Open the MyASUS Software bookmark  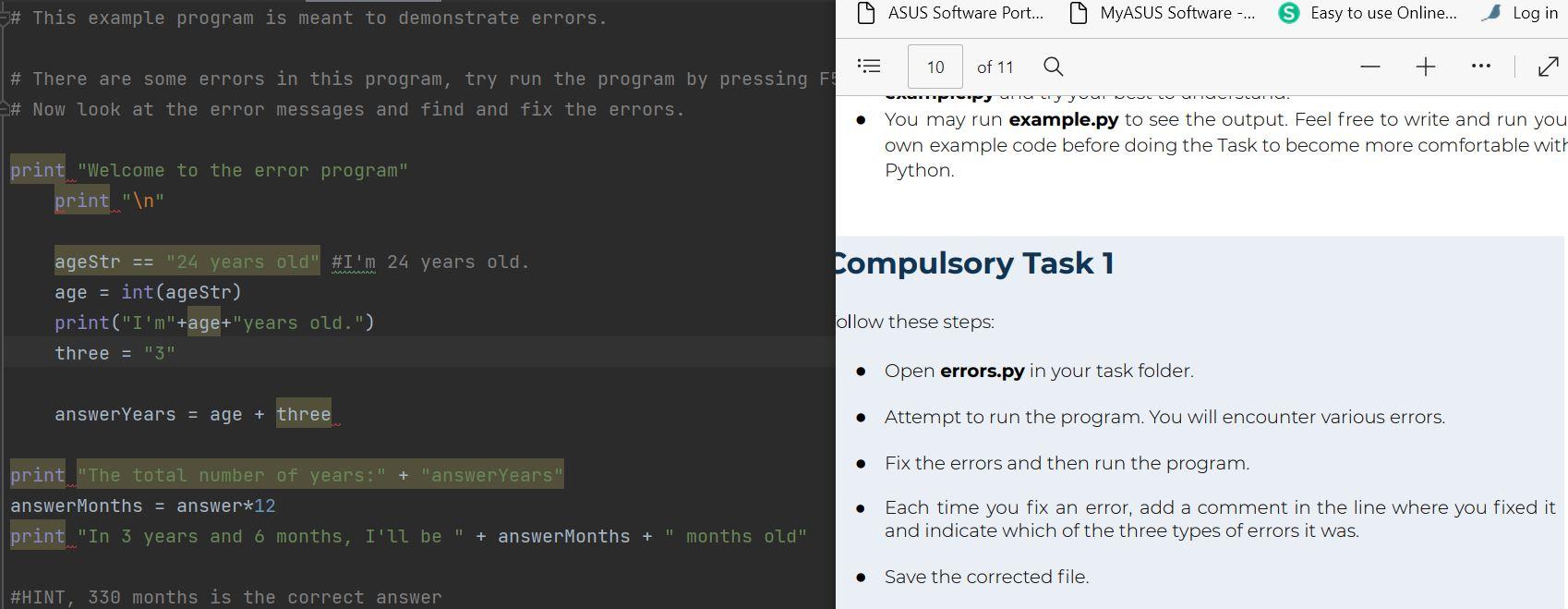[x=1162, y=13]
